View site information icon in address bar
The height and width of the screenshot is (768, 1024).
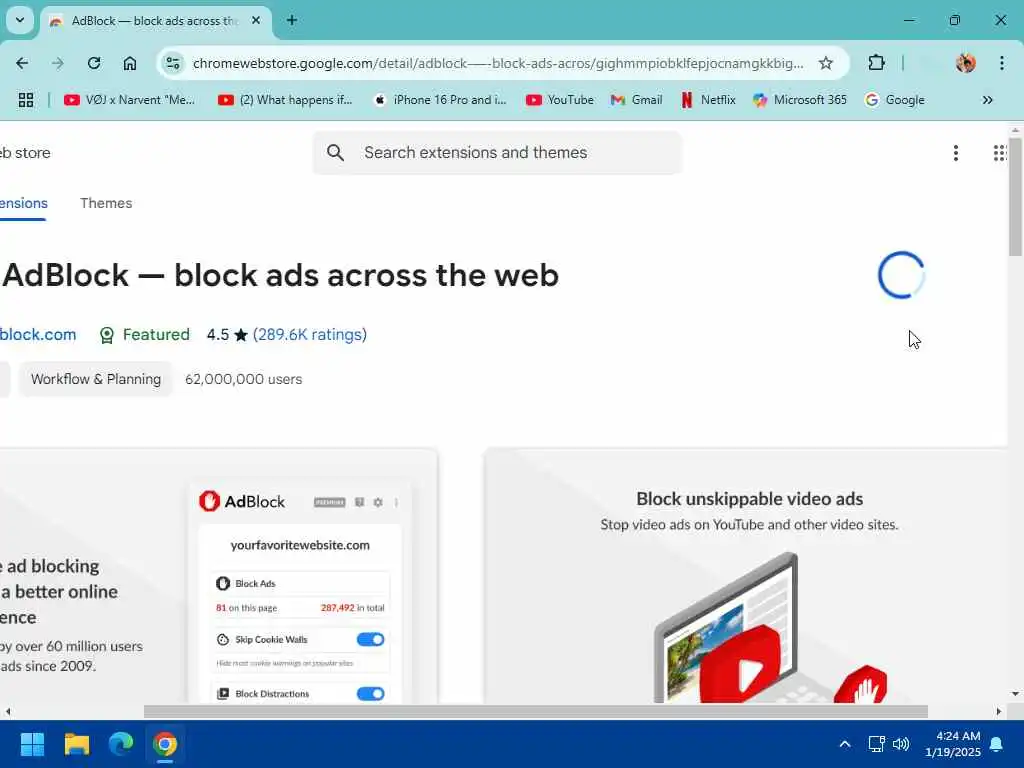click(173, 63)
